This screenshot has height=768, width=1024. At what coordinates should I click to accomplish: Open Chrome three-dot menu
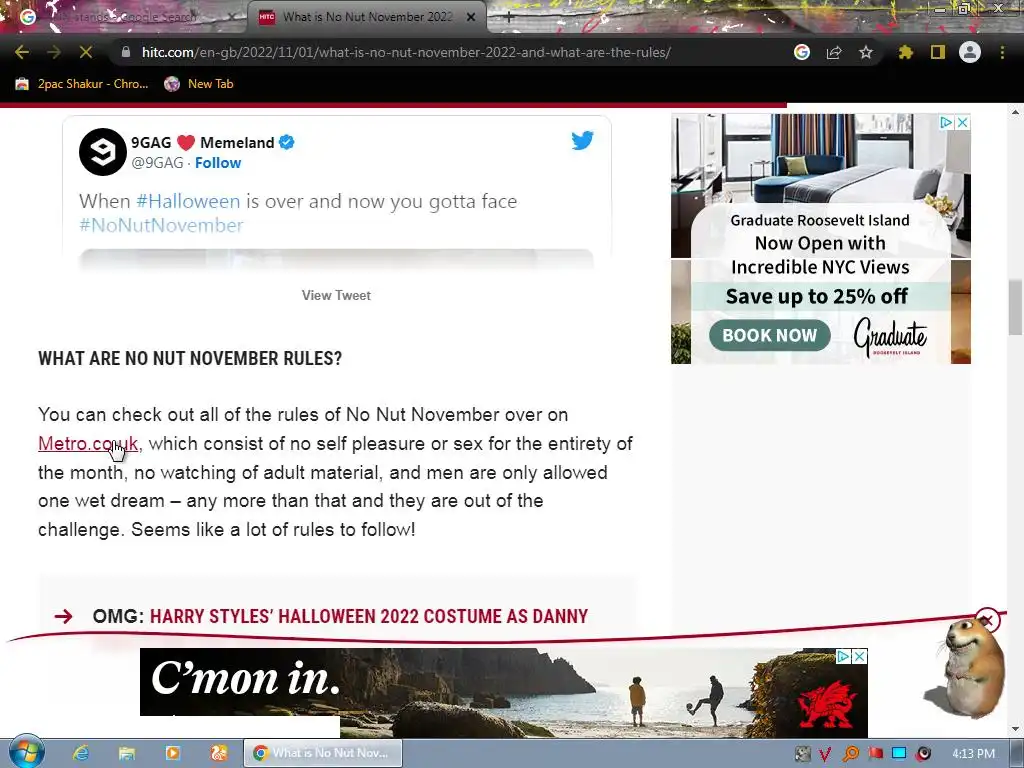[1002, 52]
